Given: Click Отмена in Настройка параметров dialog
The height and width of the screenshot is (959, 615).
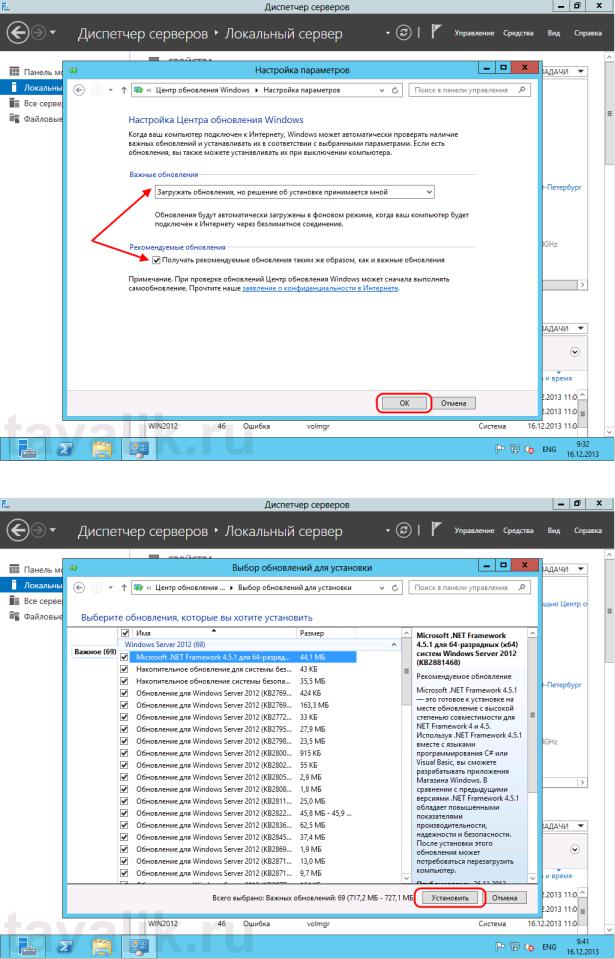Looking at the screenshot, I should click(x=454, y=403).
